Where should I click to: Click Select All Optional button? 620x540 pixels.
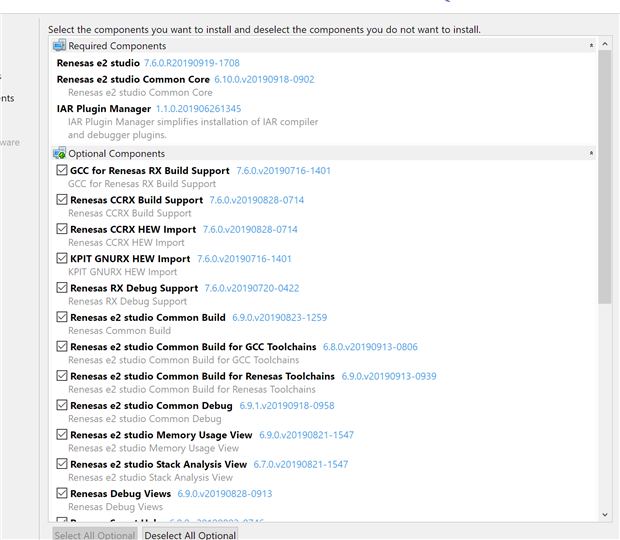[x=95, y=535]
